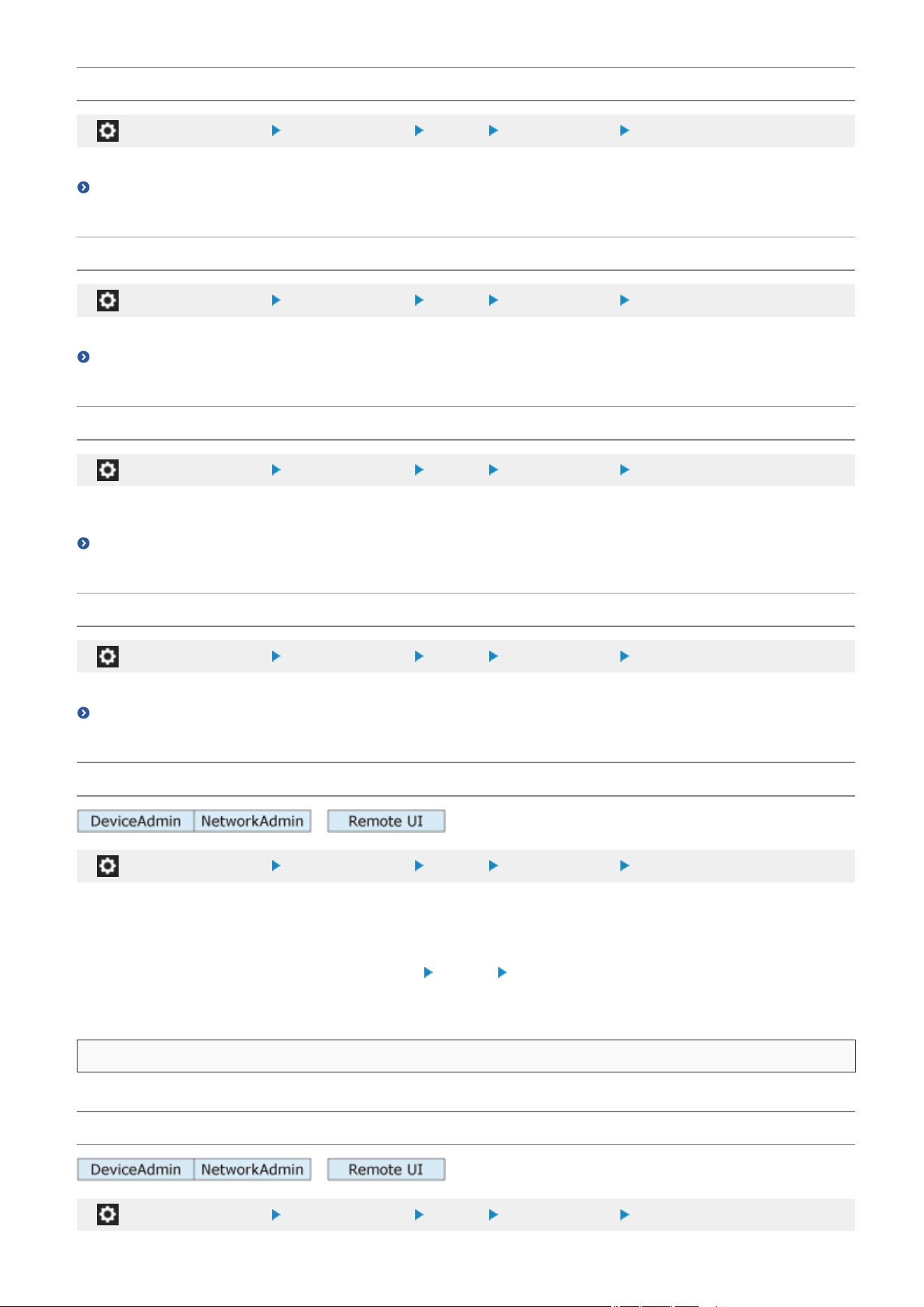Viewport: 924px width, 1307px height.
Task: Select the lower Remote UI badge
Action: 386,1169
